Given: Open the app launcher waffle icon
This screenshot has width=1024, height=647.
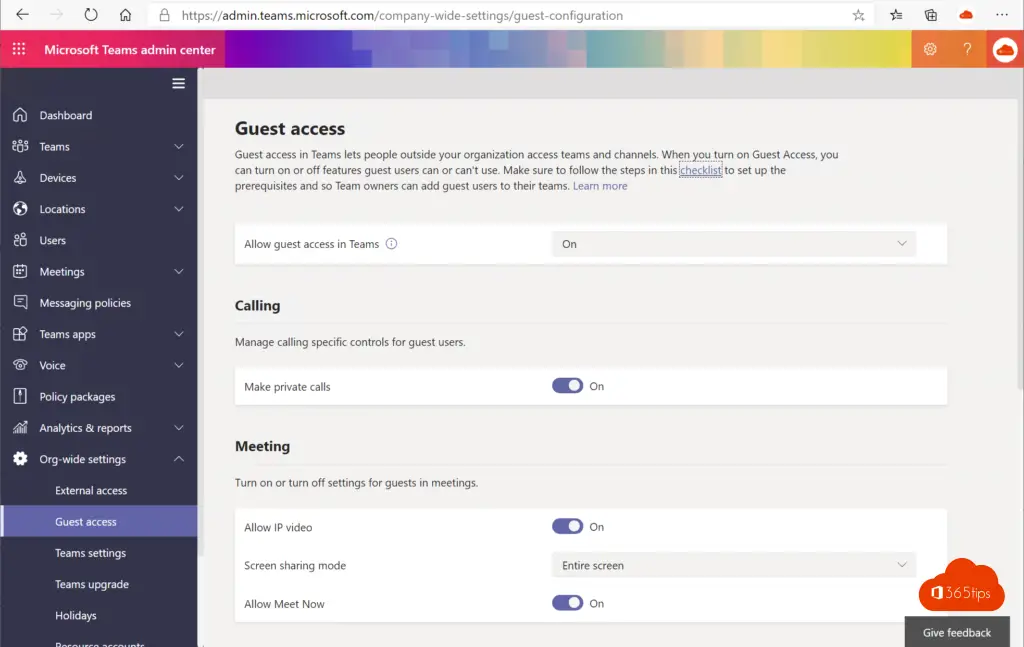Looking at the screenshot, I should (19, 50).
